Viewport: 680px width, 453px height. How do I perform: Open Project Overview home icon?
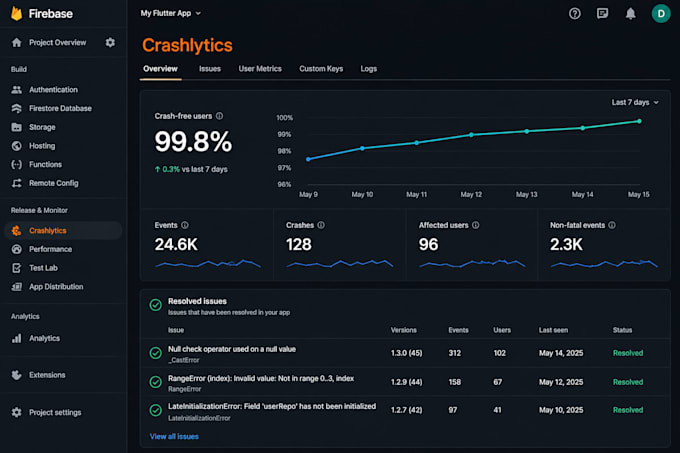(x=16, y=42)
